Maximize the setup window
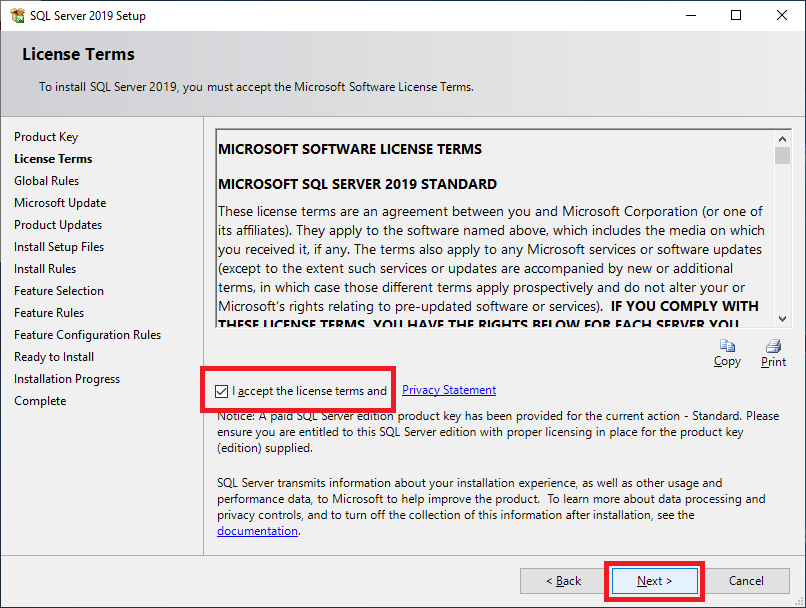The height and width of the screenshot is (608, 806). point(736,15)
